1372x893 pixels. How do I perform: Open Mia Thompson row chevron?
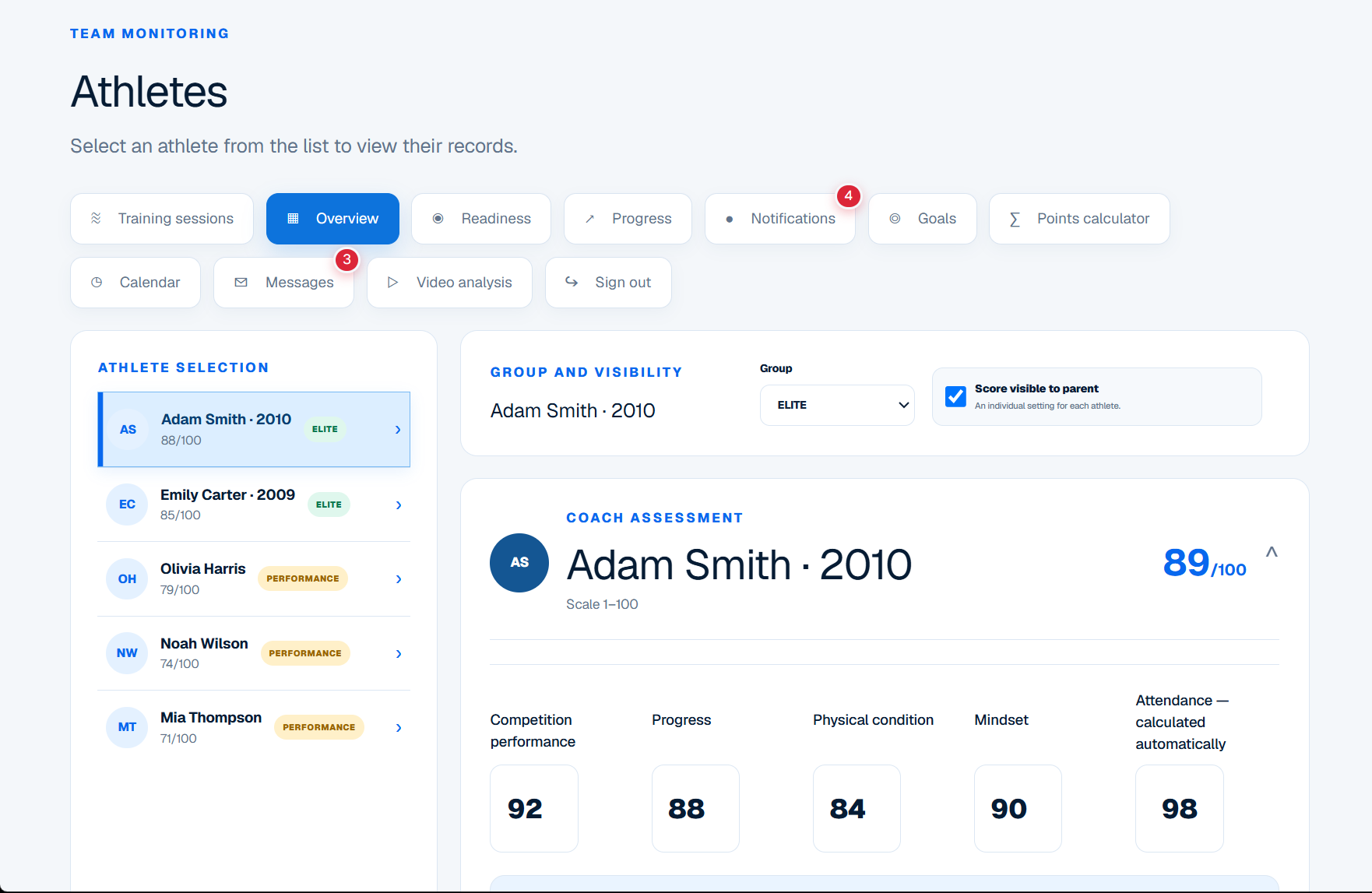(399, 728)
